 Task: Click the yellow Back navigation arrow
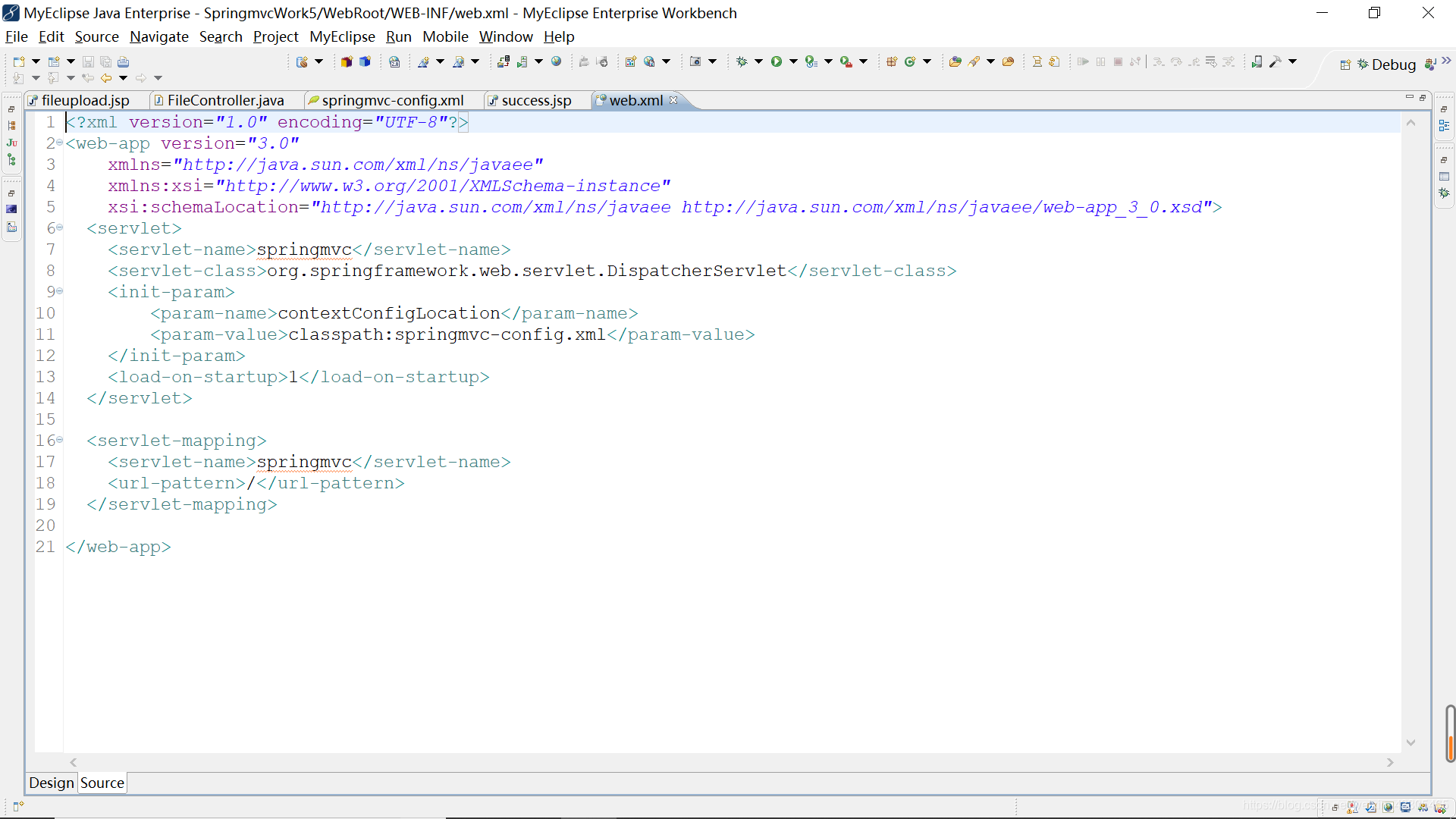(106, 77)
